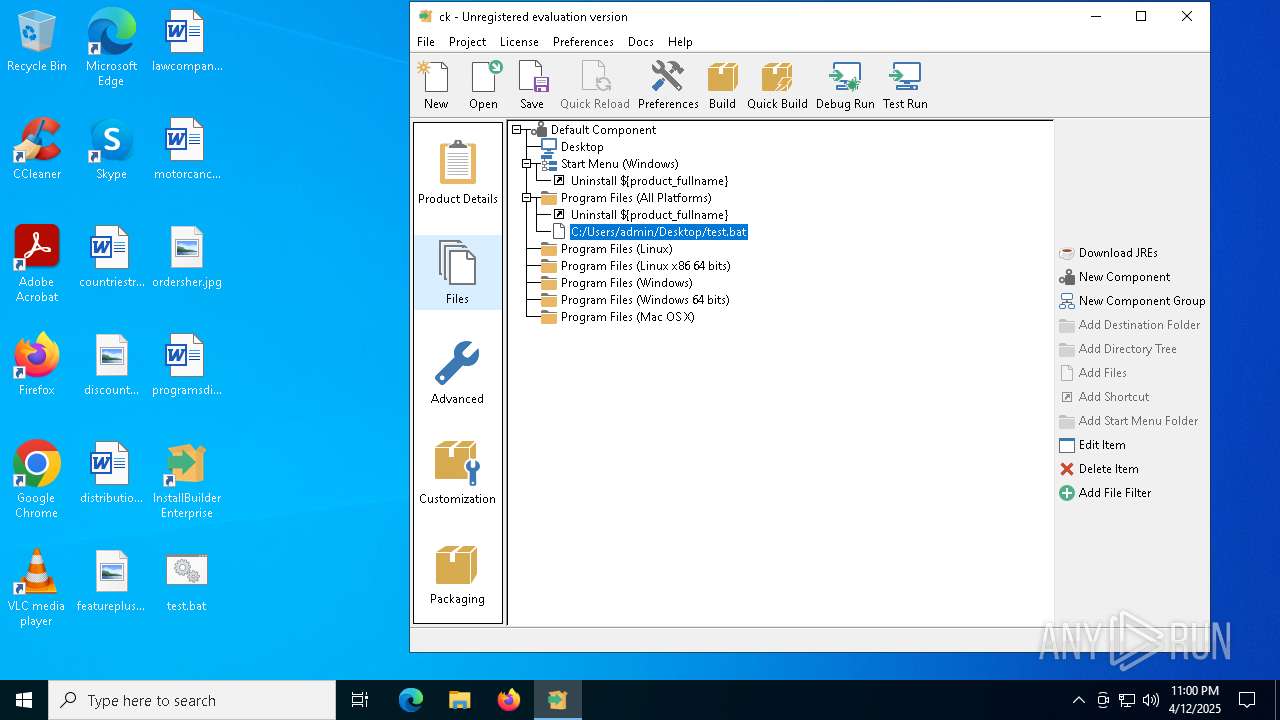Select Firefox desktop shortcut
1280x720 pixels.
point(37,366)
